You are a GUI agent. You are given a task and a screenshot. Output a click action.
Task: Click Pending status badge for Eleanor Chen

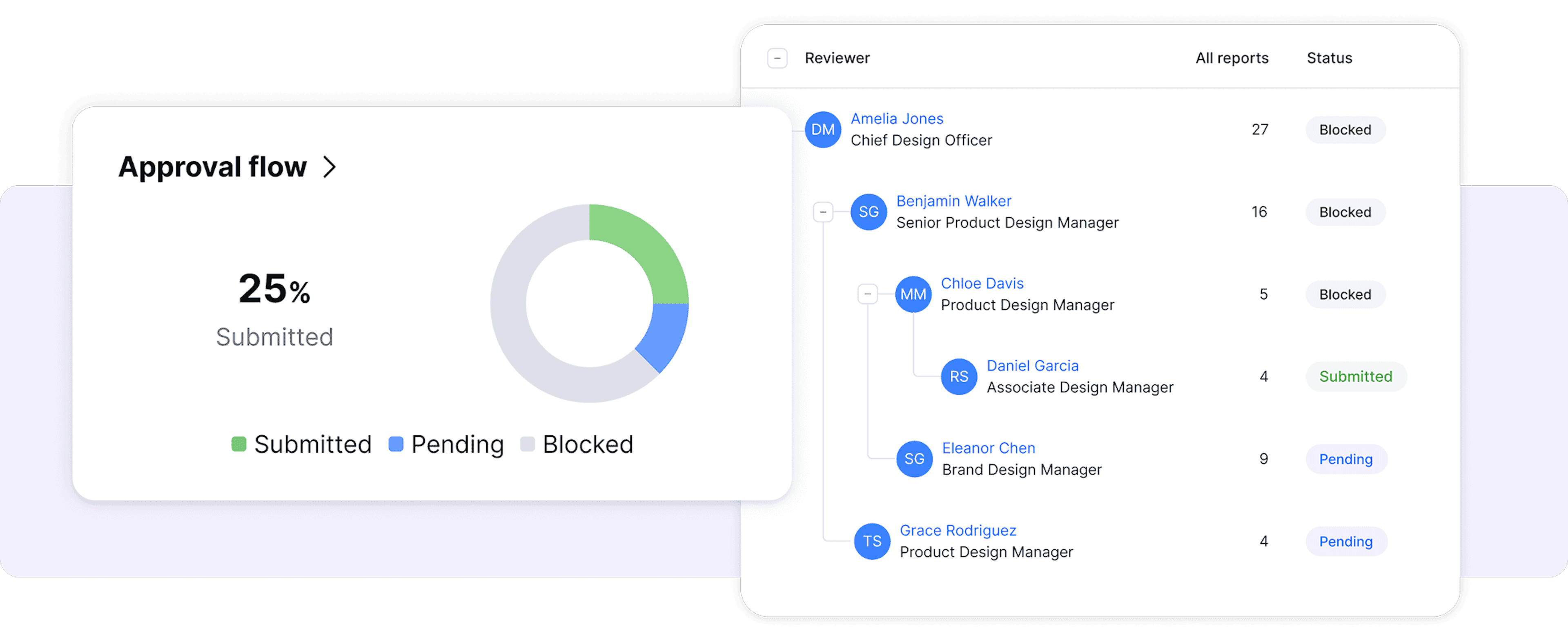[x=1345, y=459]
